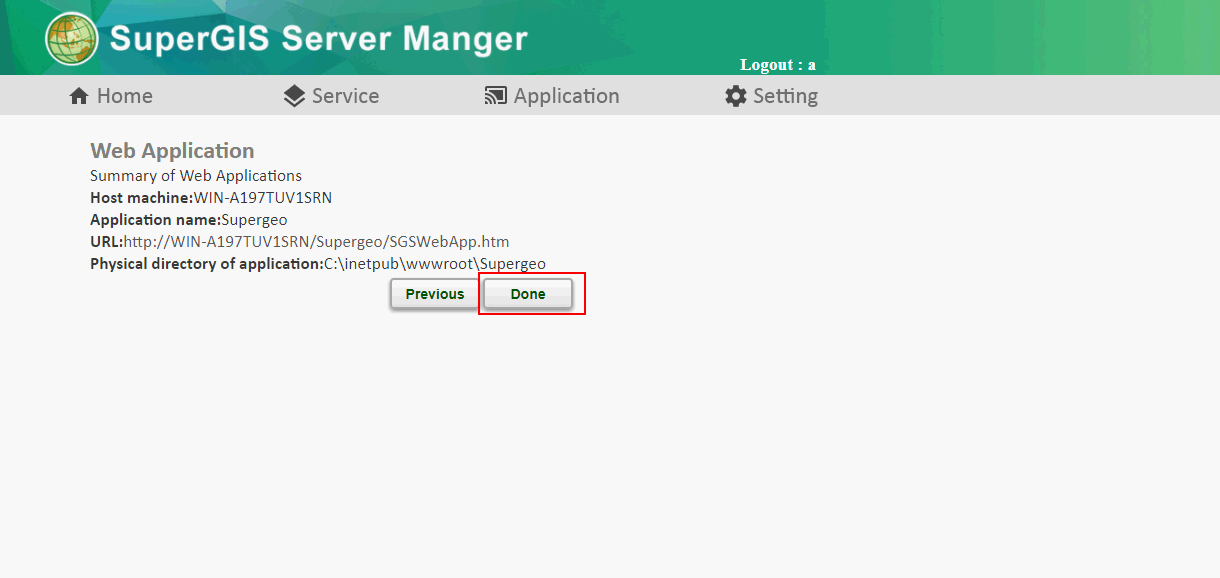Click the Home house icon
Image resolution: width=1220 pixels, height=578 pixels.
coord(79,96)
